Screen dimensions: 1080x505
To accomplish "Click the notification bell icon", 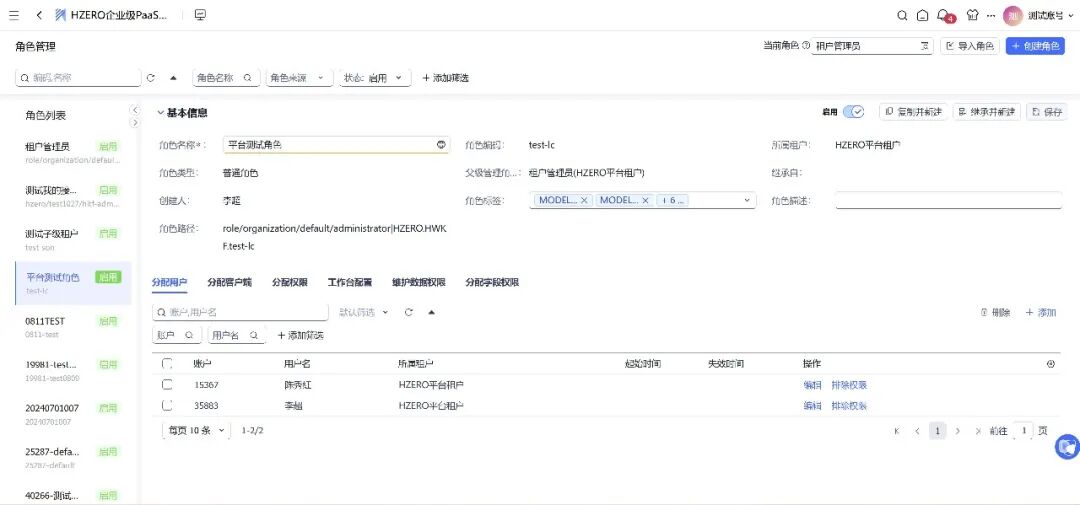I will (943, 15).
